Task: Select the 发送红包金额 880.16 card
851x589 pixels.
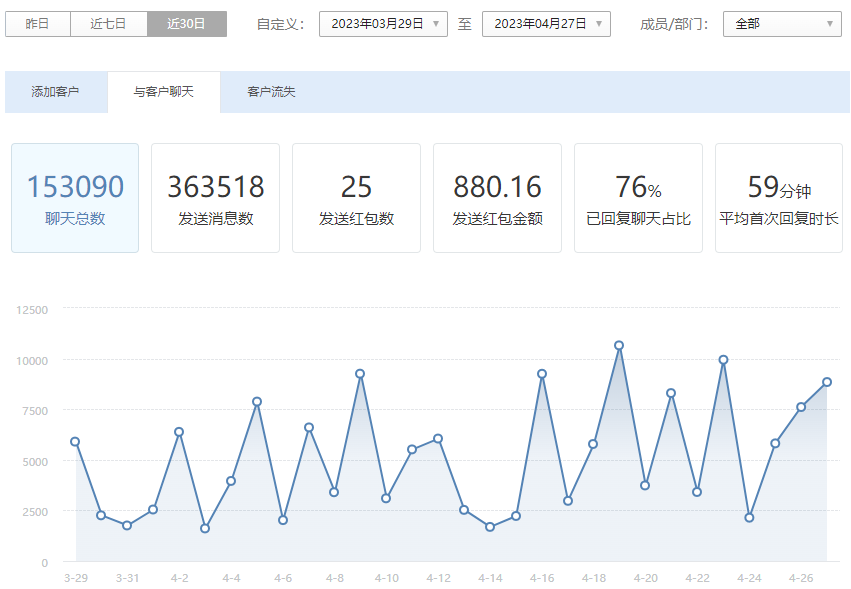Action: point(498,198)
